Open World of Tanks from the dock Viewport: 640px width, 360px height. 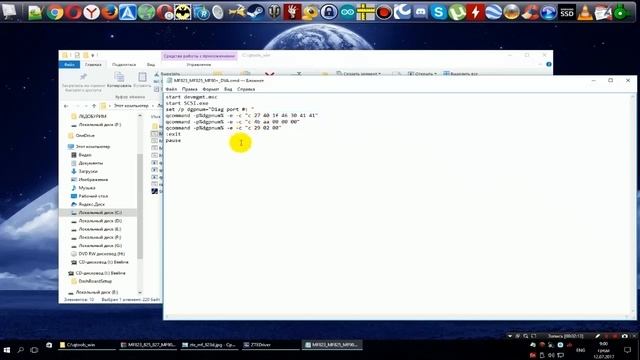[x=274, y=12]
